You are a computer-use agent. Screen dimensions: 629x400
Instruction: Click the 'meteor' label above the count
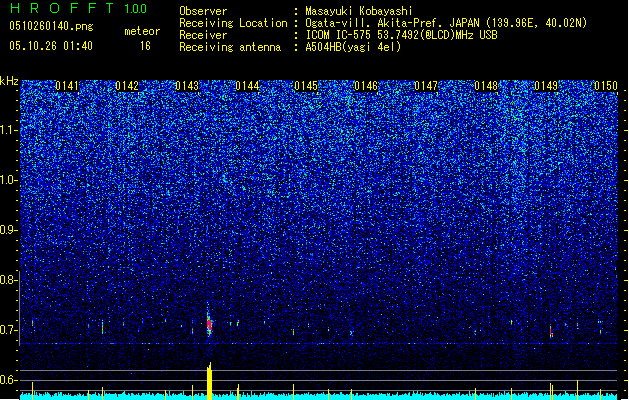tap(142, 31)
